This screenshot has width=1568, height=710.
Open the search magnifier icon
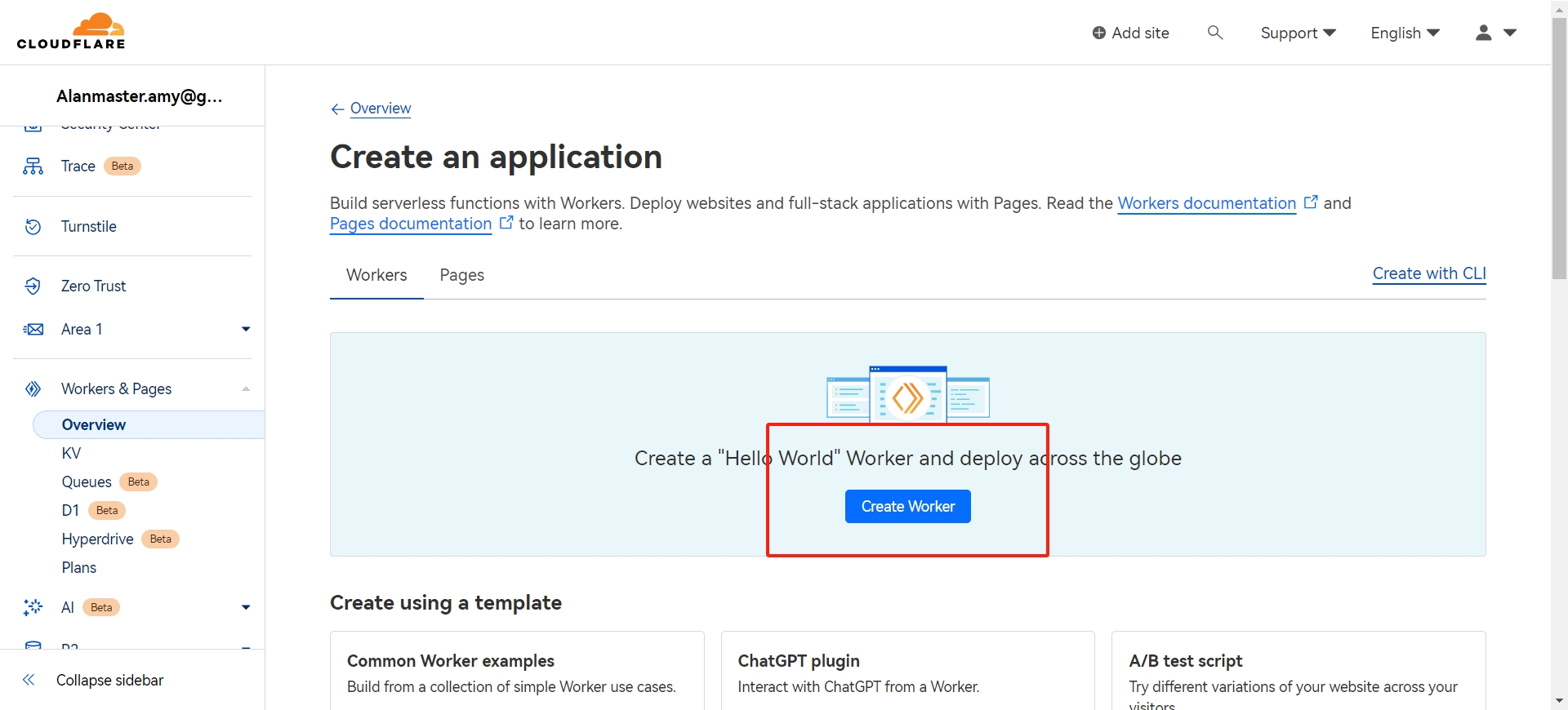click(1214, 33)
